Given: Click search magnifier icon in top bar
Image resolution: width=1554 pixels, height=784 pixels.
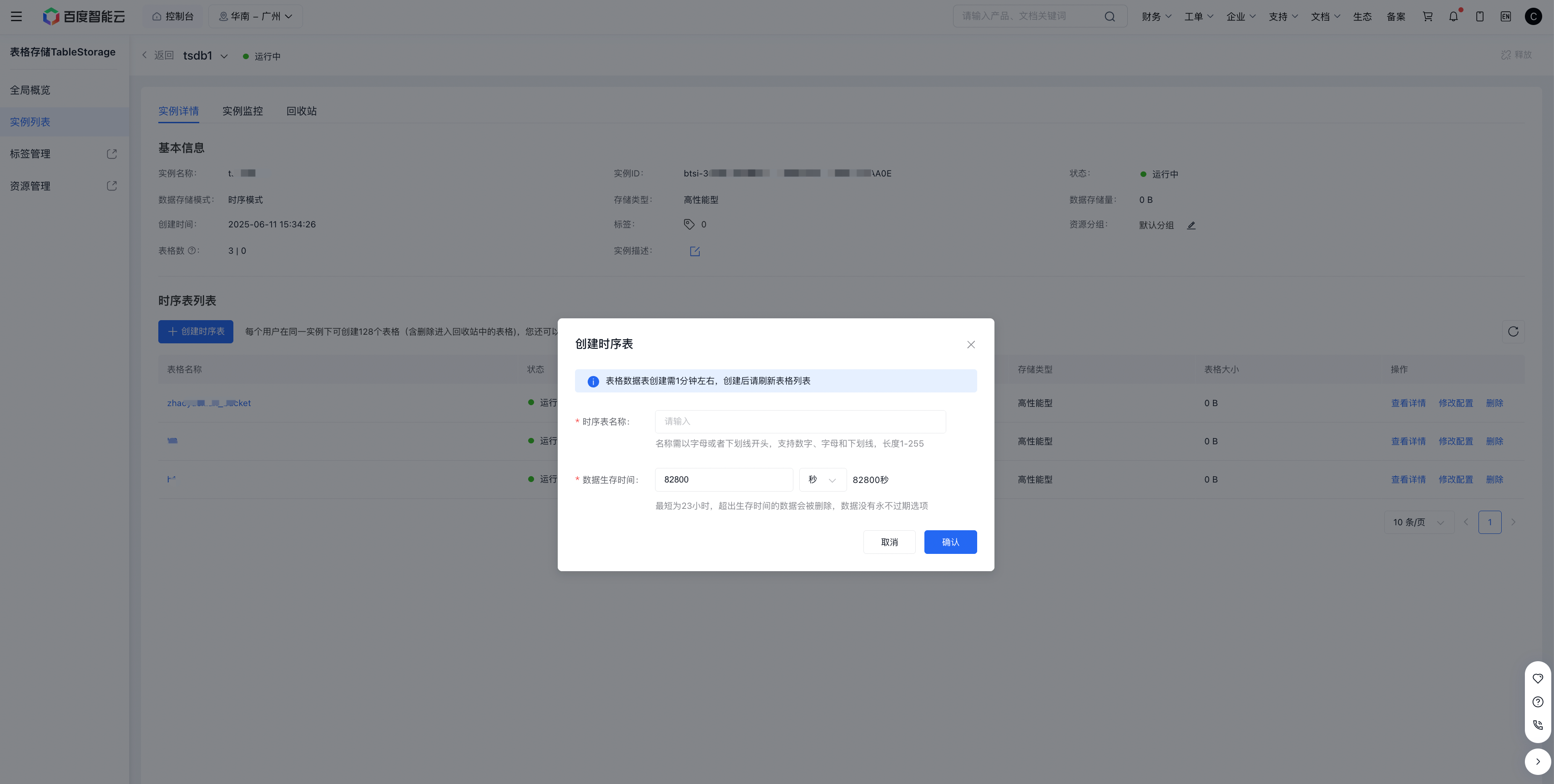Looking at the screenshot, I should point(1110,16).
